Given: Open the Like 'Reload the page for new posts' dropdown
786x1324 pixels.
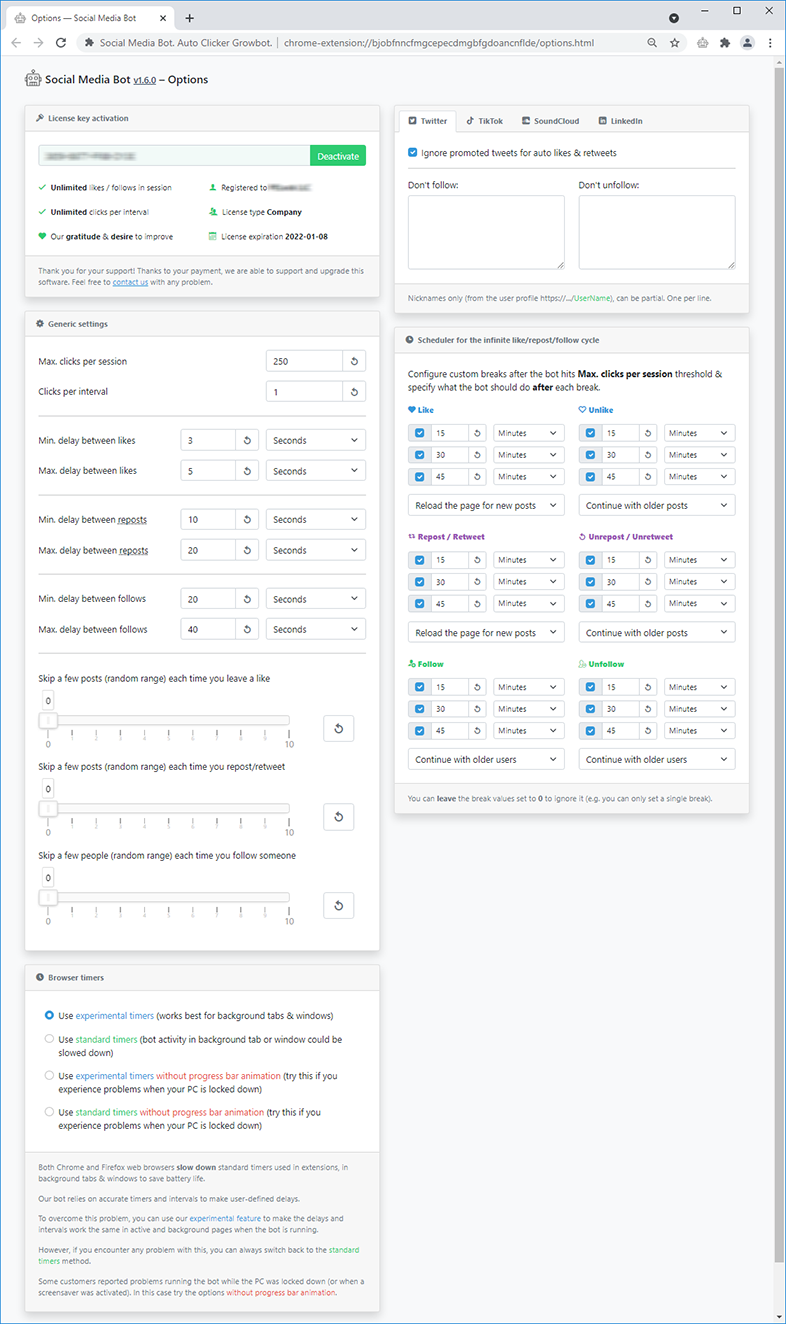Looking at the screenshot, I should point(486,506).
